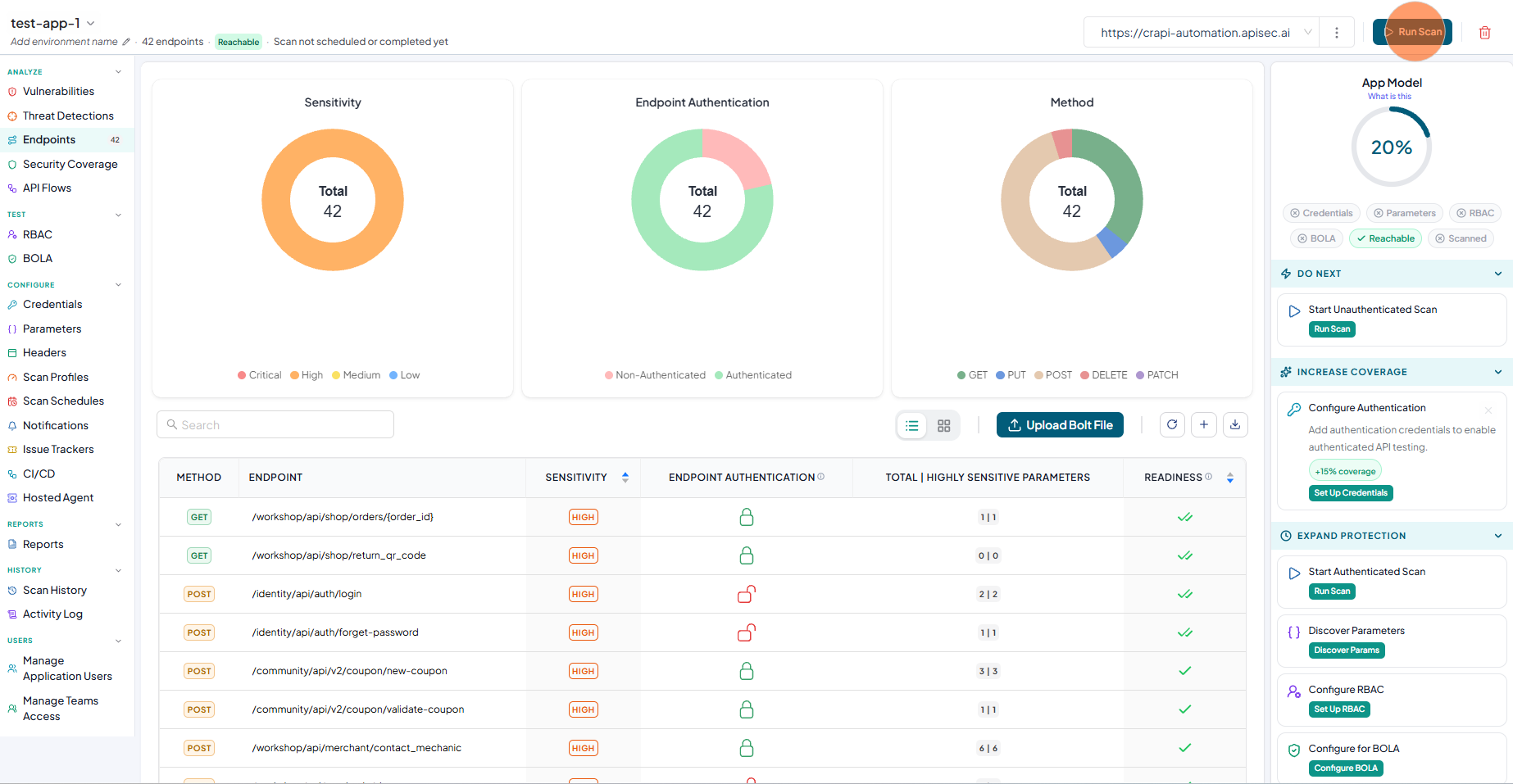Click the Start Authenticated Scan play icon
Viewport: 1513px width, 784px height.
click(1294, 573)
